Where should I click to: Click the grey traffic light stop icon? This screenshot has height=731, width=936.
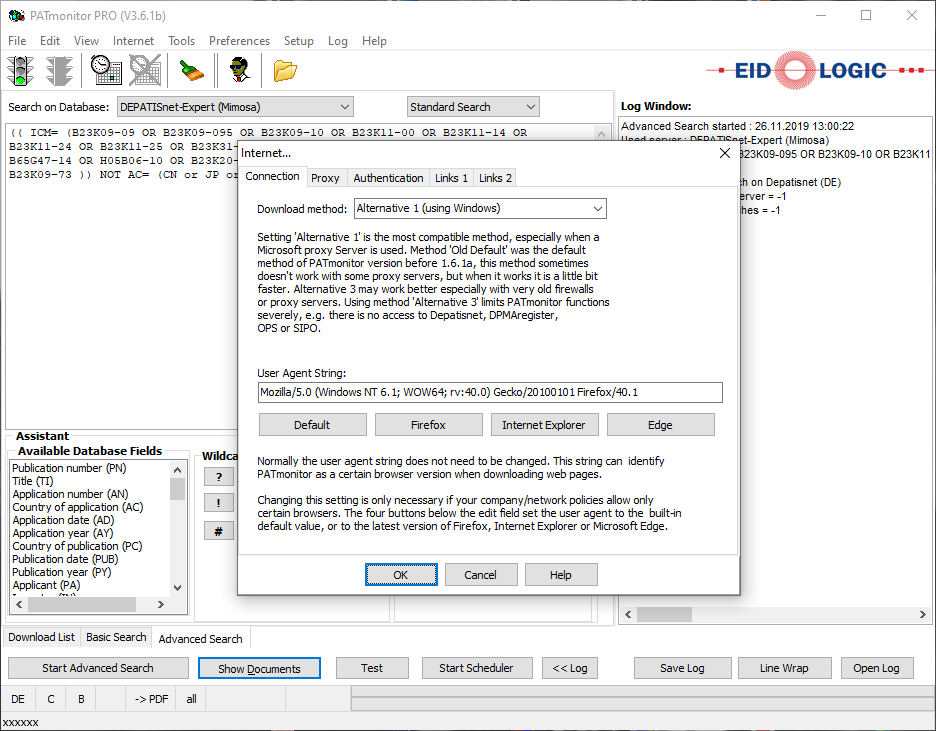(59, 70)
